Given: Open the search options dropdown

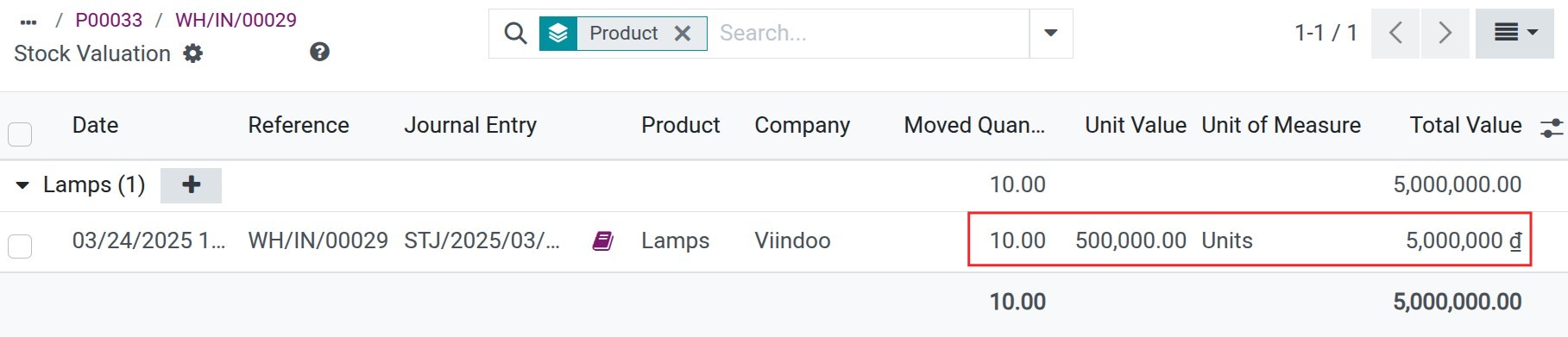Looking at the screenshot, I should pyautogui.click(x=1051, y=34).
